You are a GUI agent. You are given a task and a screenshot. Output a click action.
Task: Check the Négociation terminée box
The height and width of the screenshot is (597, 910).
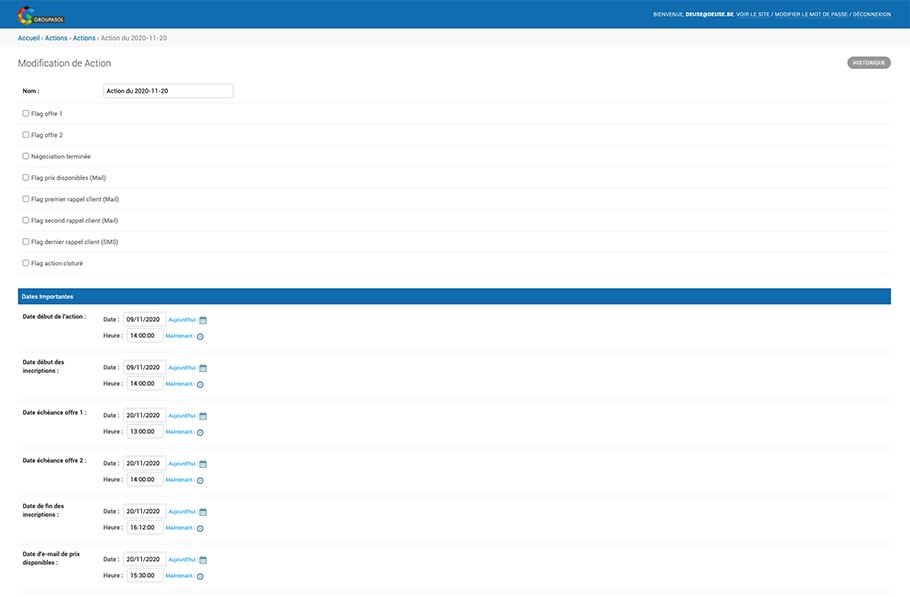pyautogui.click(x=26, y=156)
